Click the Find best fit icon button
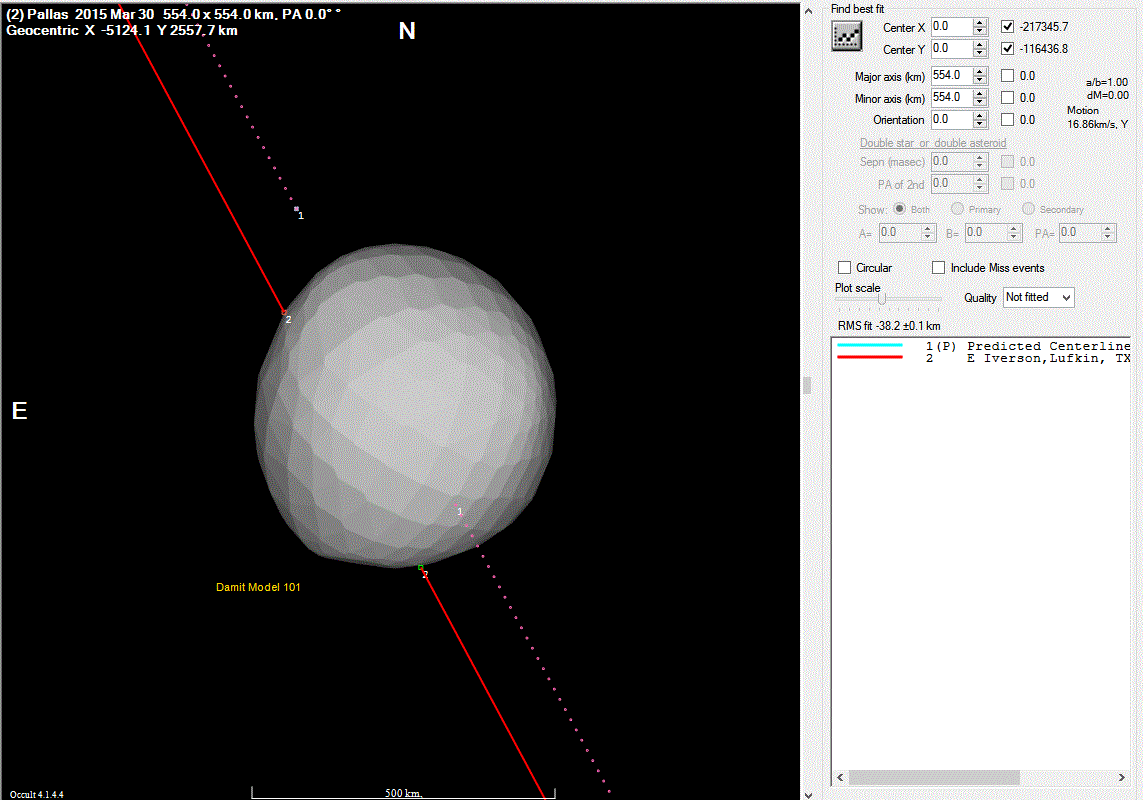1143x800 pixels. (847, 36)
